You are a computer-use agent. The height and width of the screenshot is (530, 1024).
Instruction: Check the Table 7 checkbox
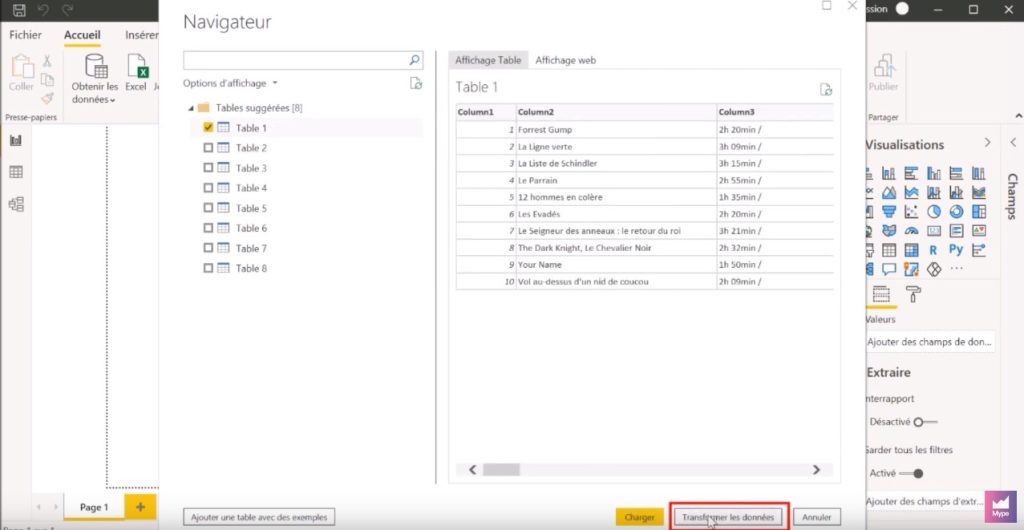[208, 248]
